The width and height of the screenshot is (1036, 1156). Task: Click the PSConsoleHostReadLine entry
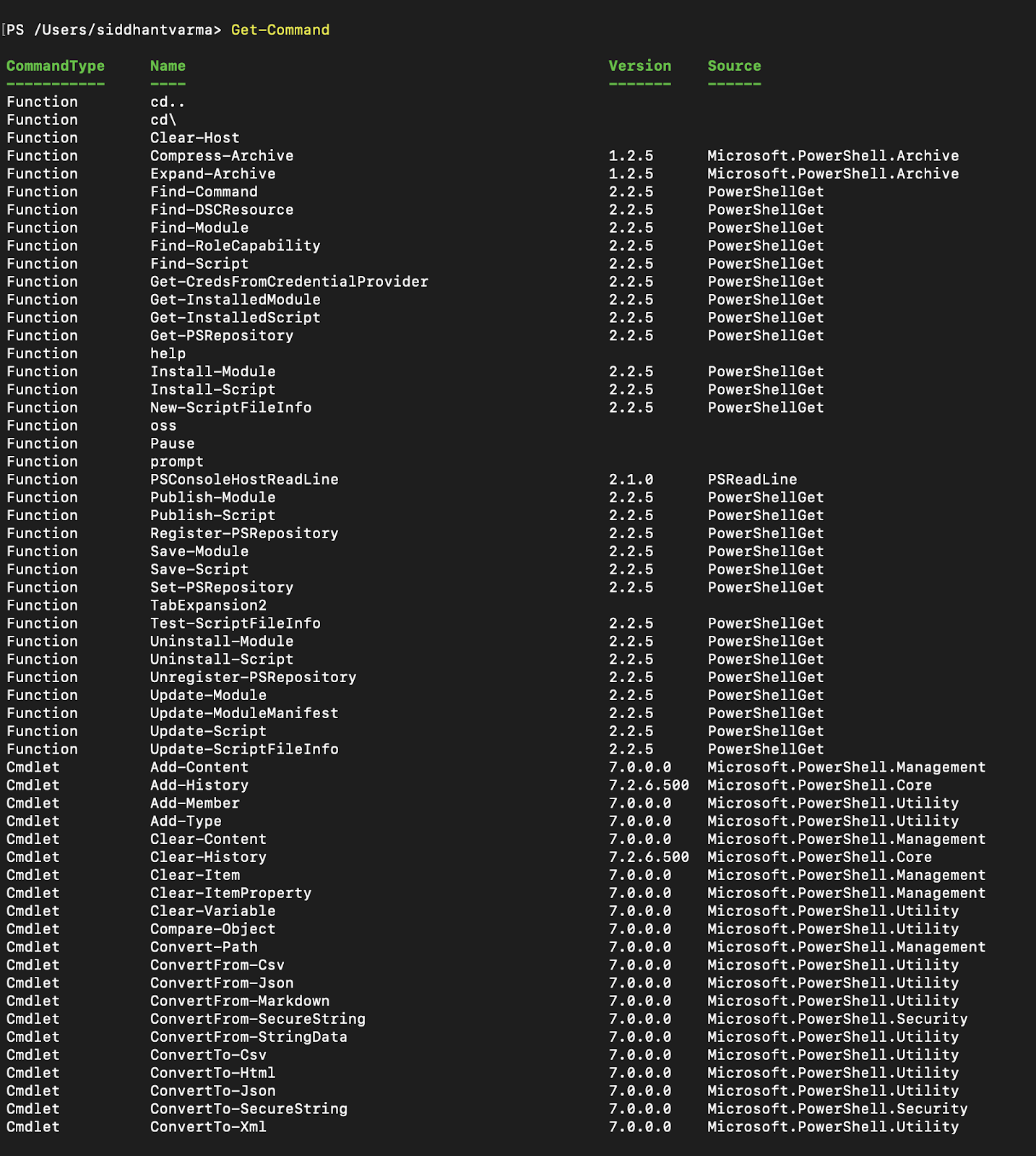tap(244, 480)
